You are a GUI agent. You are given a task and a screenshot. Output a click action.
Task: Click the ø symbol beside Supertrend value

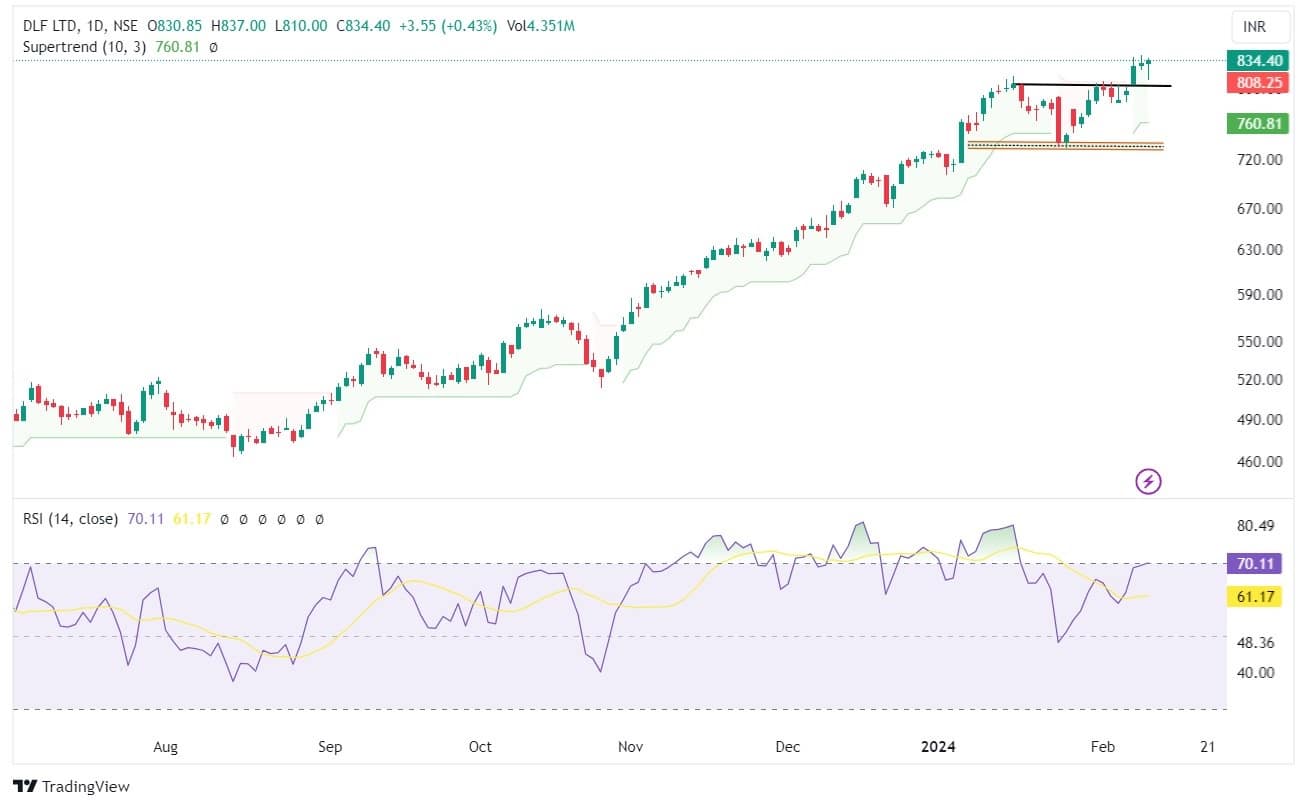pos(214,46)
